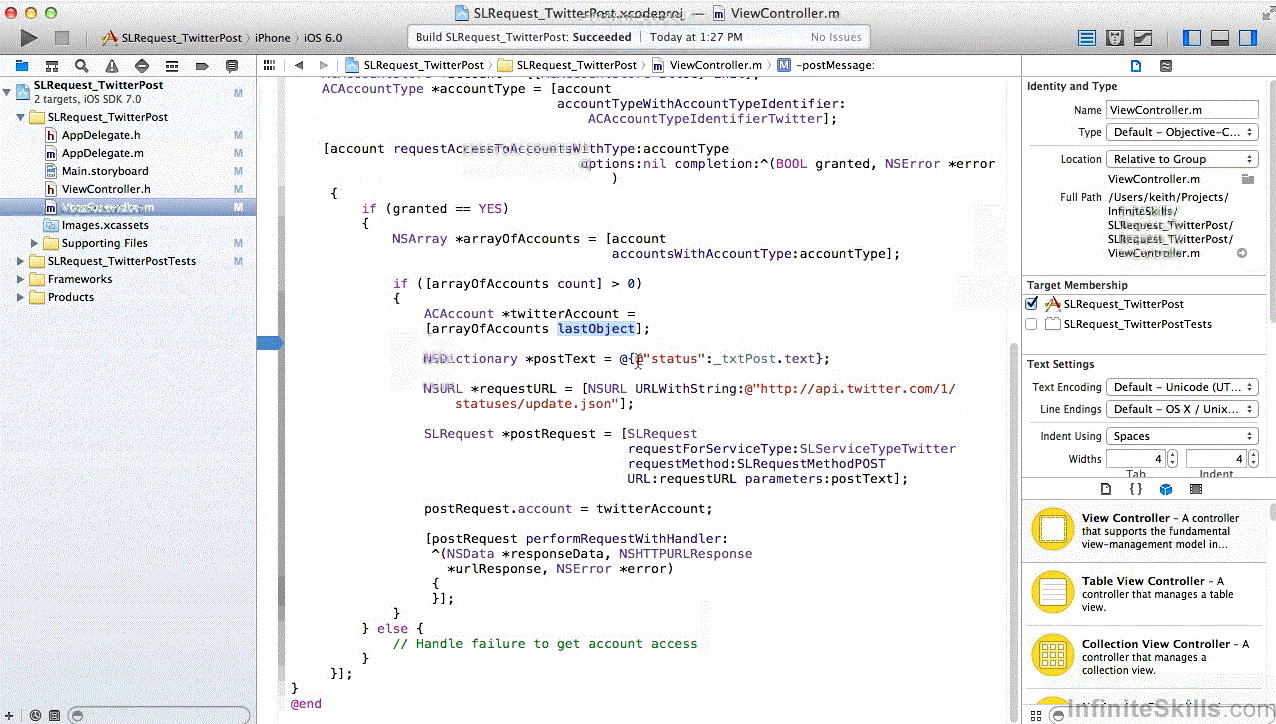Click the Name field in Identity and Type
Screen dimensions: 1276x724
coord(1182,110)
